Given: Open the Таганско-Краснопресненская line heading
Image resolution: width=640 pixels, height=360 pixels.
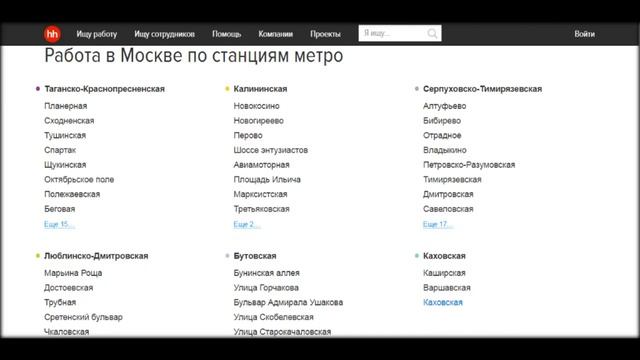Looking at the screenshot, I should [x=104, y=89].
